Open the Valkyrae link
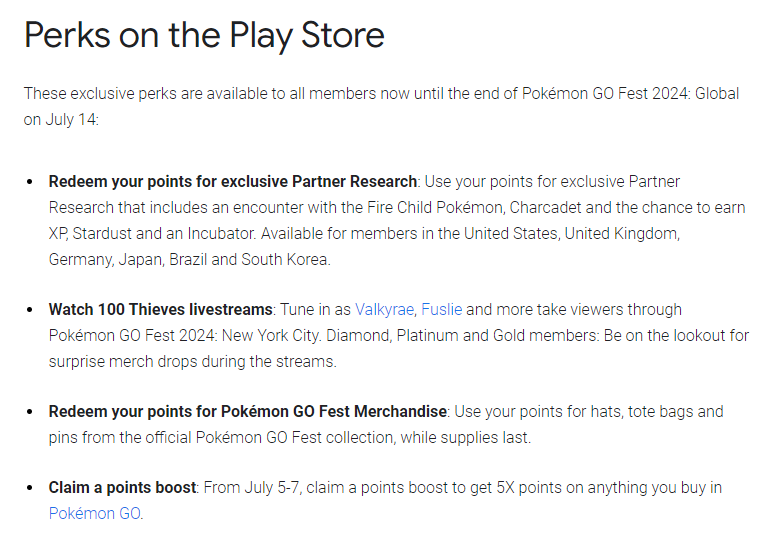The width and height of the screenshot is (783, 548). (x=384, y=310)
